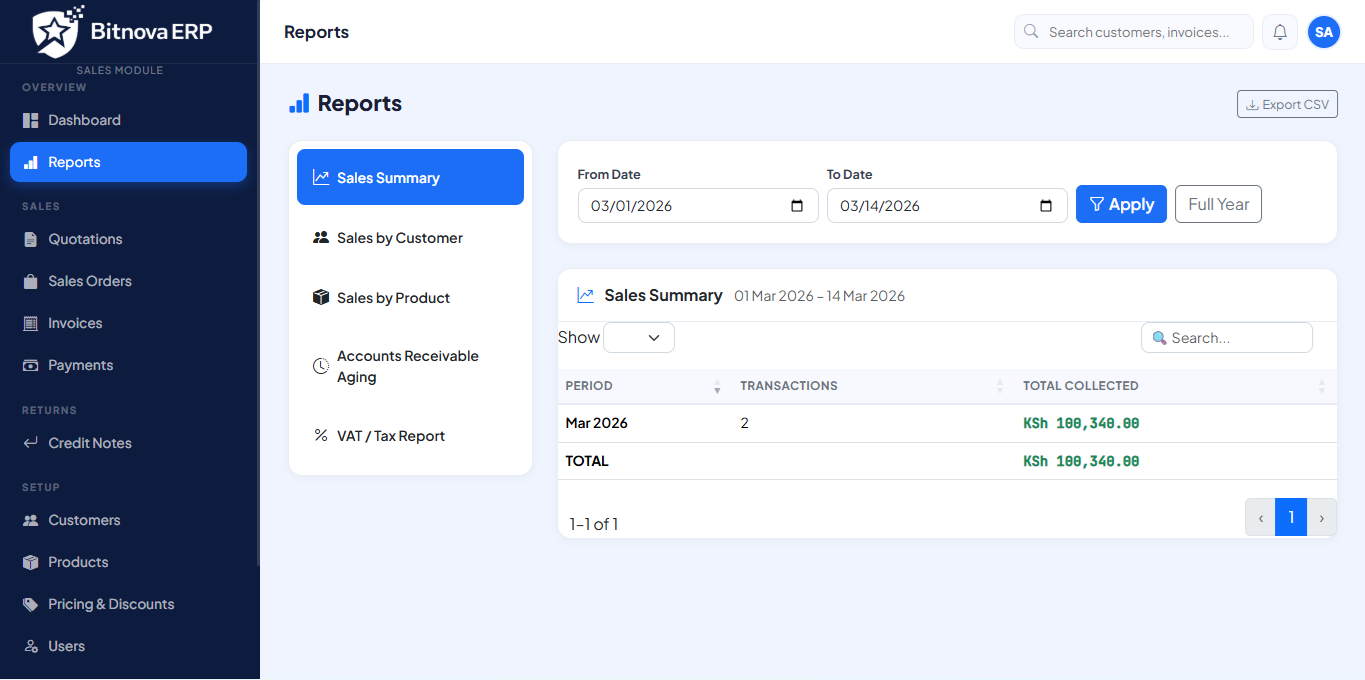Click the Apply filter button

pos(1121,204)
